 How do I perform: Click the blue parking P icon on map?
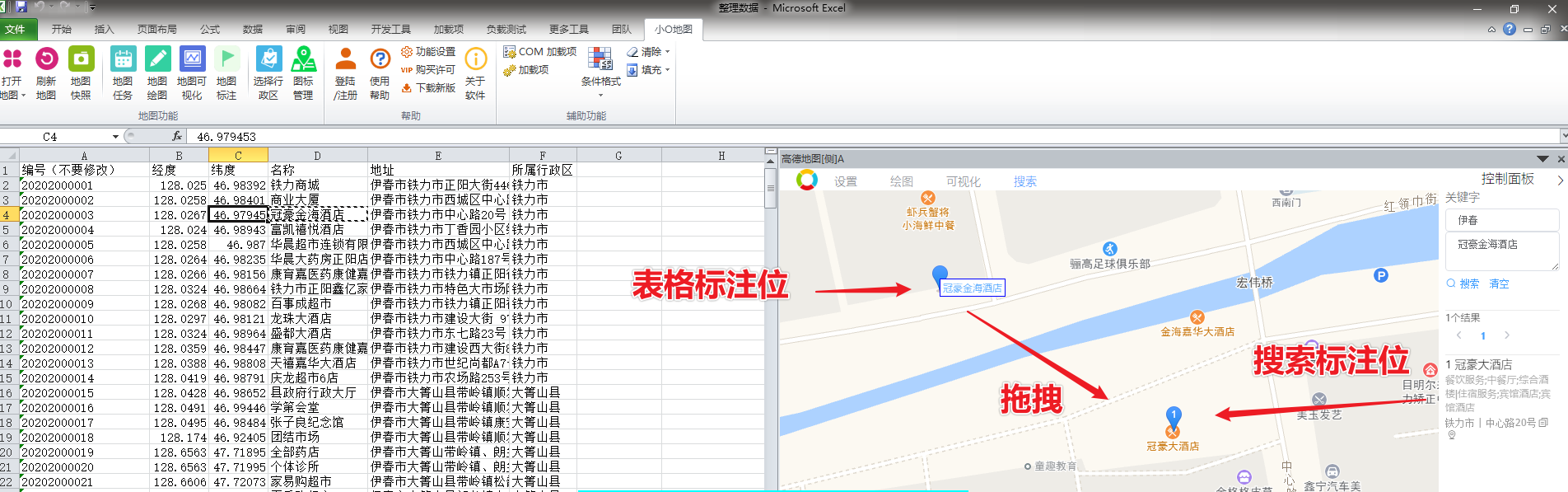click(x=1381, y=275)
